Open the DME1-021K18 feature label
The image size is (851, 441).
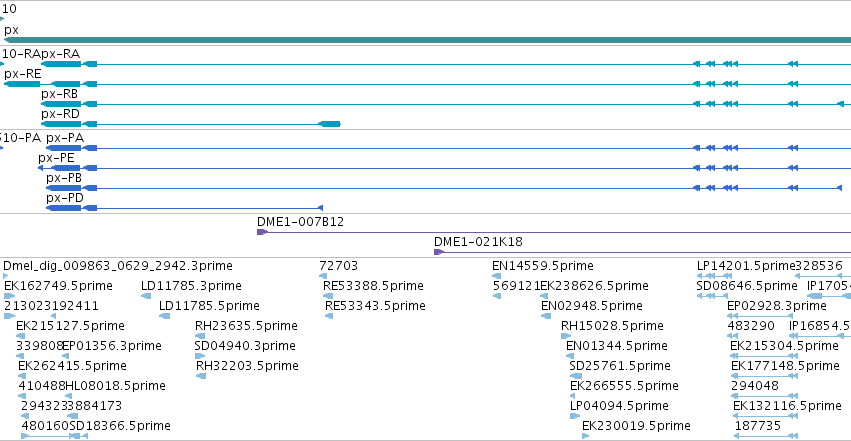click(x=478, y=242)
